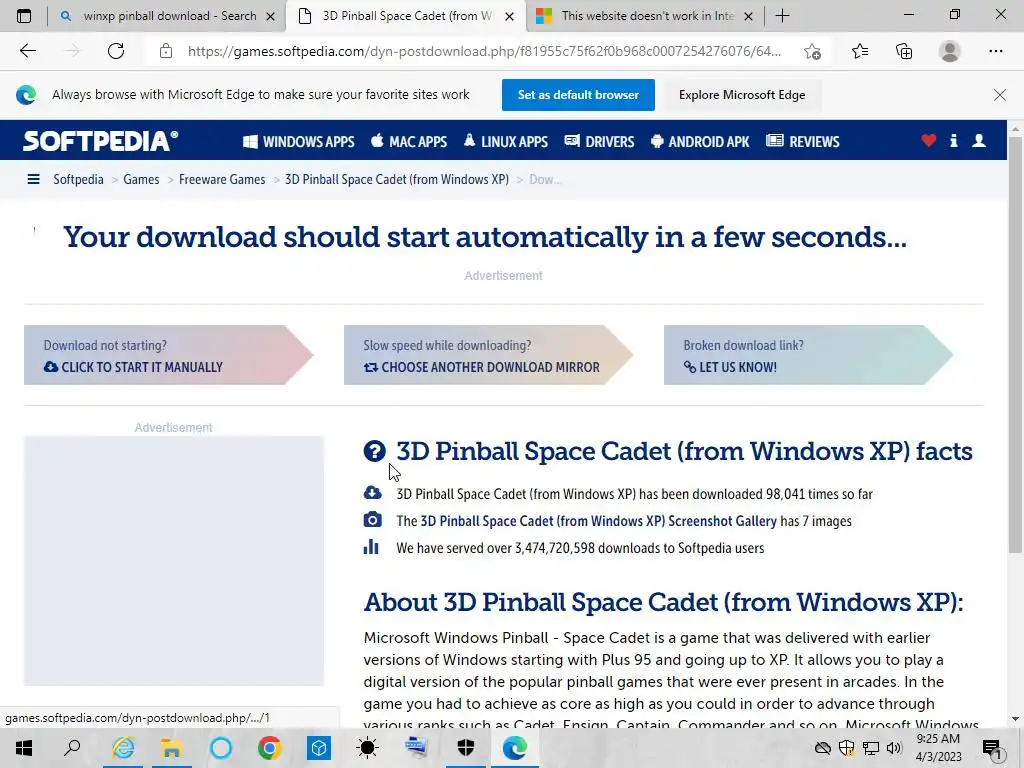This screenshot has width=1024, height=768.
Task: Click the page vertical scrollbar thumb
Action: click(1015, 345)
